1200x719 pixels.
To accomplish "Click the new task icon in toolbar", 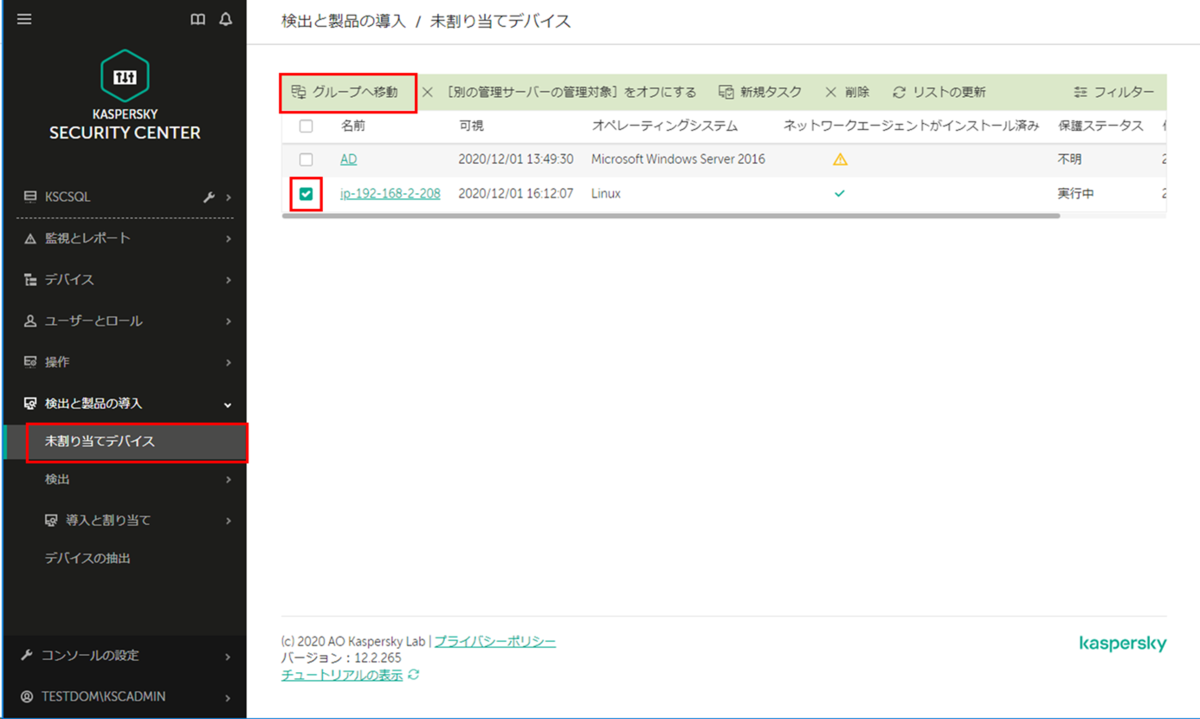I will [725, 92].
